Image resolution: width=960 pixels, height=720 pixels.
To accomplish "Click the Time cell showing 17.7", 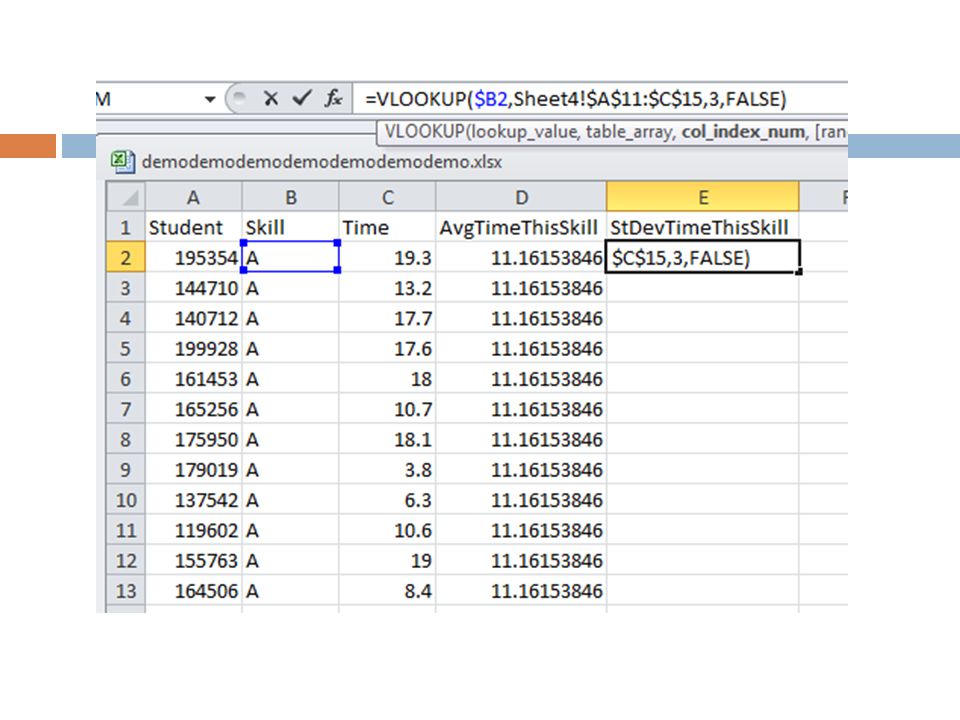I will click(x=388, y=318).
